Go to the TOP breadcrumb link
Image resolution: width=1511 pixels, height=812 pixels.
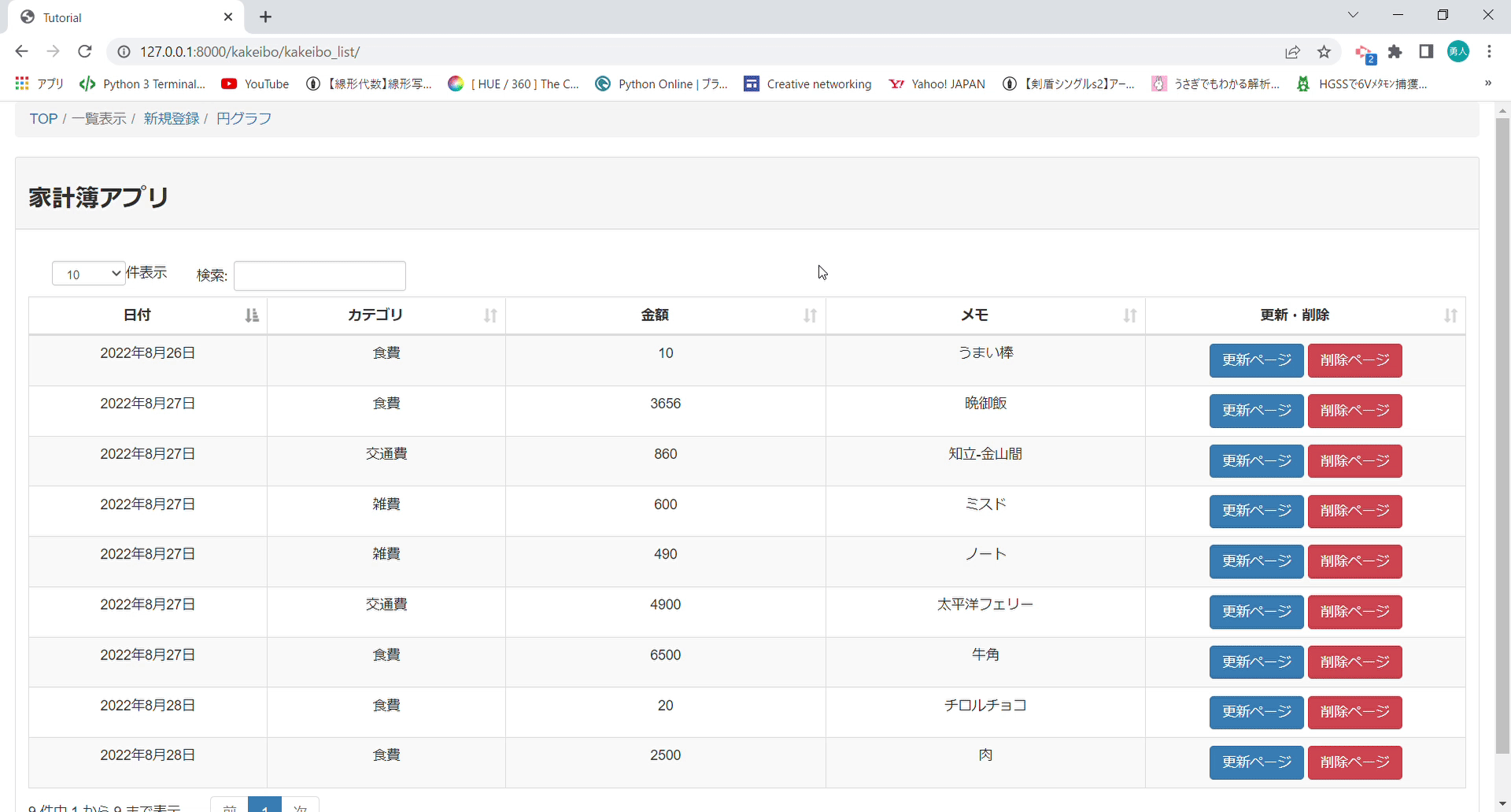(x=43, y=119)
